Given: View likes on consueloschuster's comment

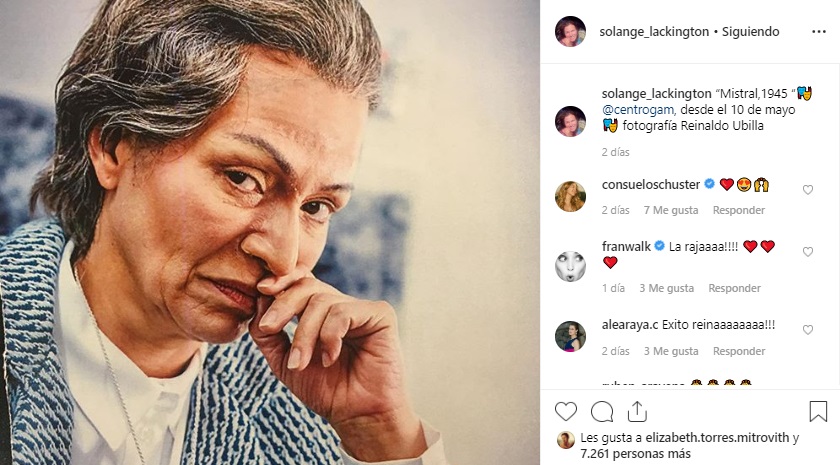Looking at the screenshot, I should click(669, 210).
